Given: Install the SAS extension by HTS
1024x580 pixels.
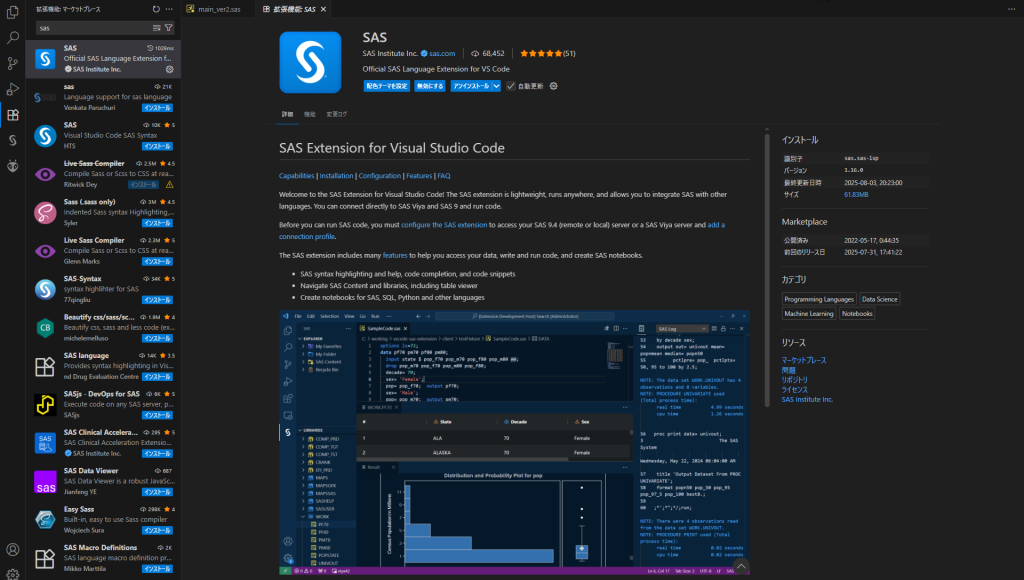Looking at the screenshot, I should (x=157, y=146).
